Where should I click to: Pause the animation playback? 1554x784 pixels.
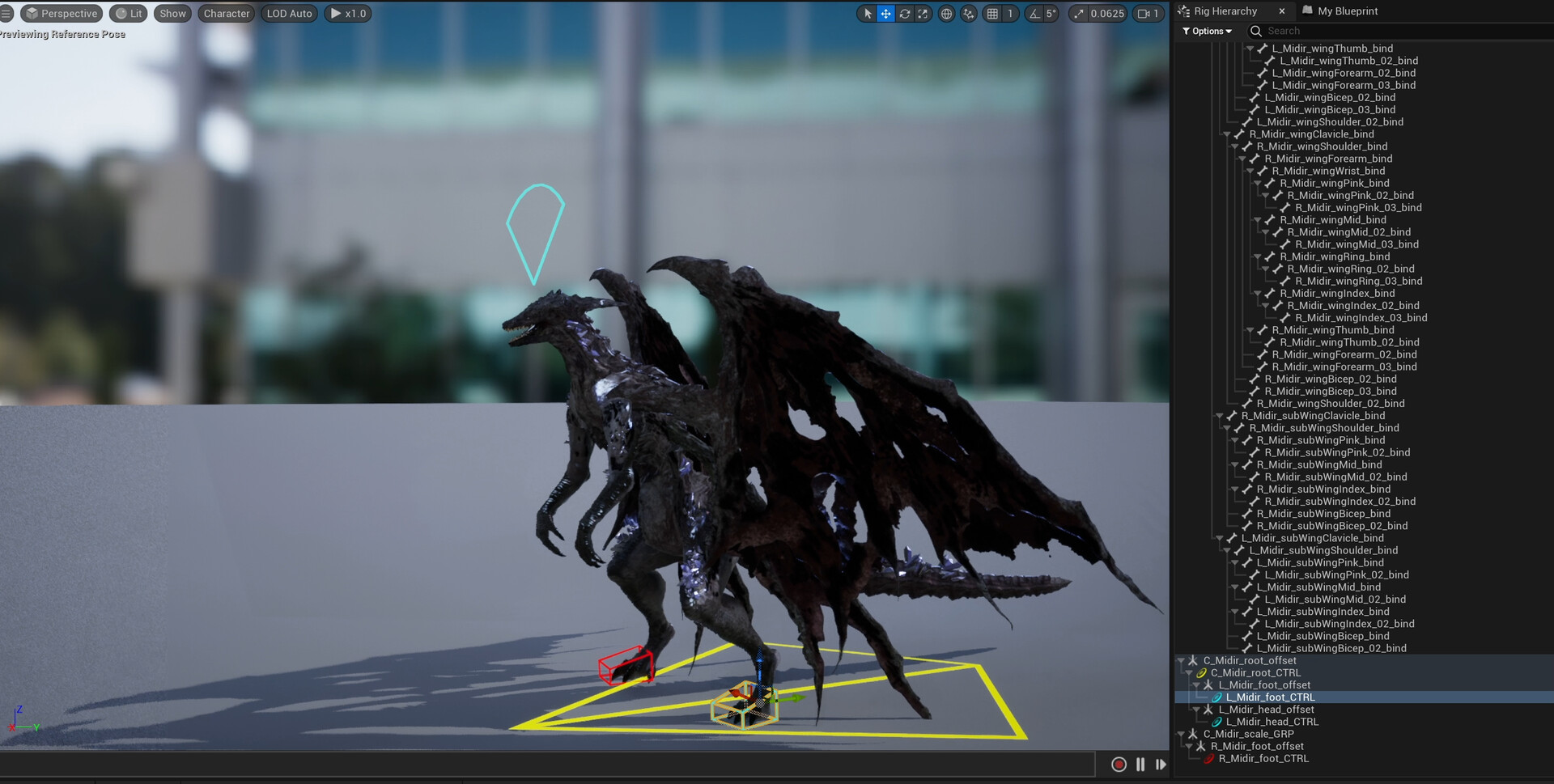coord(1140,765)
